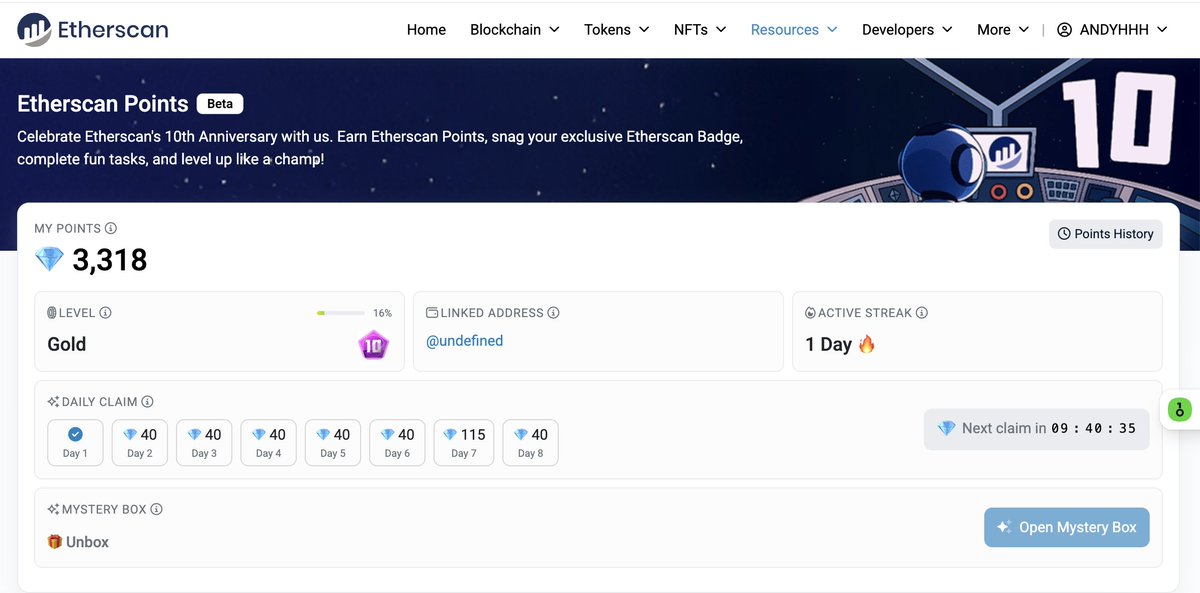Click the user profile icon beside ANDYHHH
This screenshot has height=593, width=1200.
coord(1064,30)
